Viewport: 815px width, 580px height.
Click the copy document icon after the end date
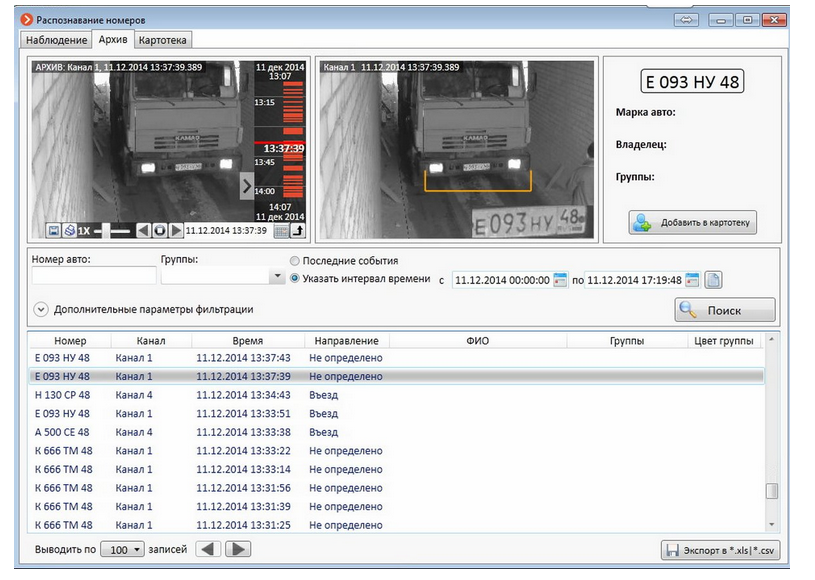[712, 280]
